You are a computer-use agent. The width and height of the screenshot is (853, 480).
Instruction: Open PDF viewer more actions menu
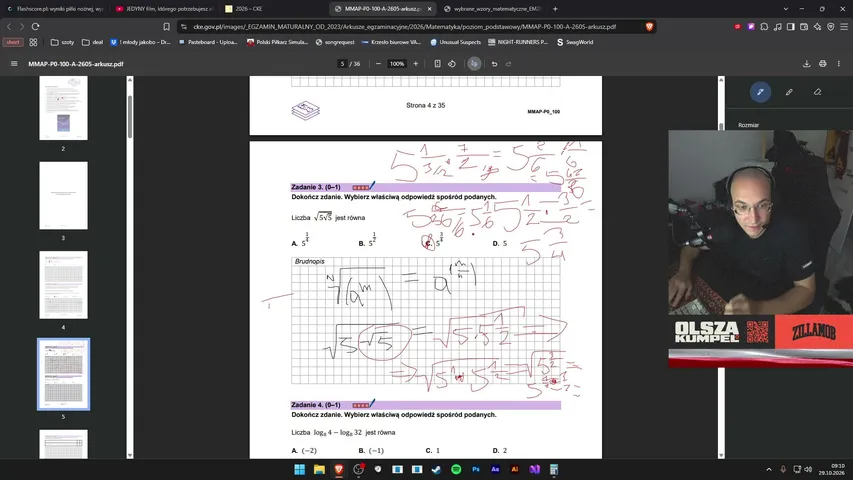[x=838, y=64]
